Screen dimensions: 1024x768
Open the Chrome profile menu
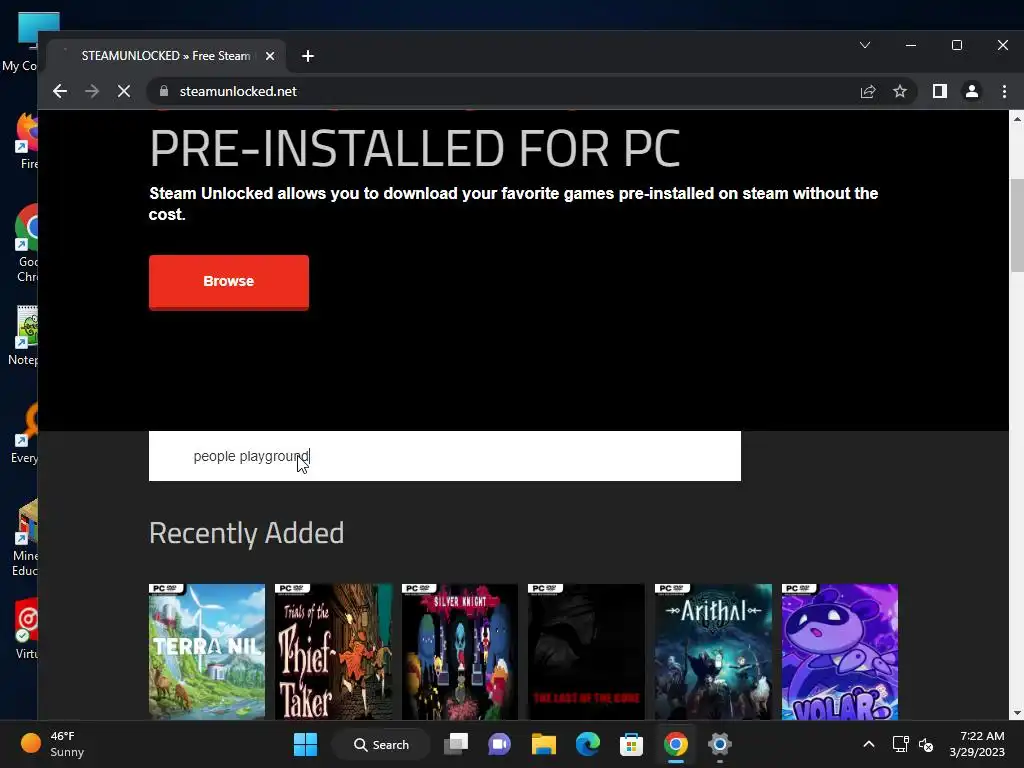click(972, 91)
